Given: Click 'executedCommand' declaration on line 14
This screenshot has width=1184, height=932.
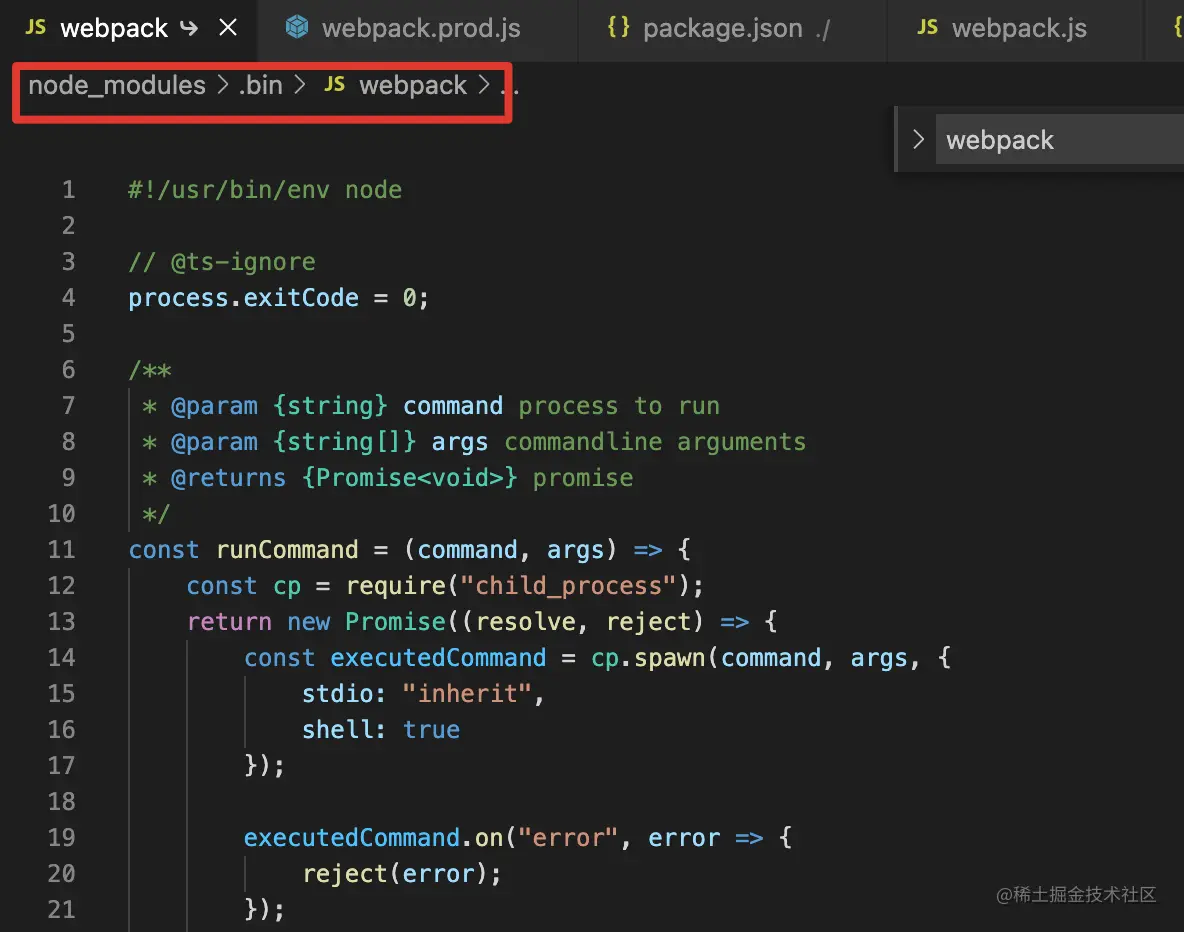Looking at the screenshot, I should (x=438, y=657).
